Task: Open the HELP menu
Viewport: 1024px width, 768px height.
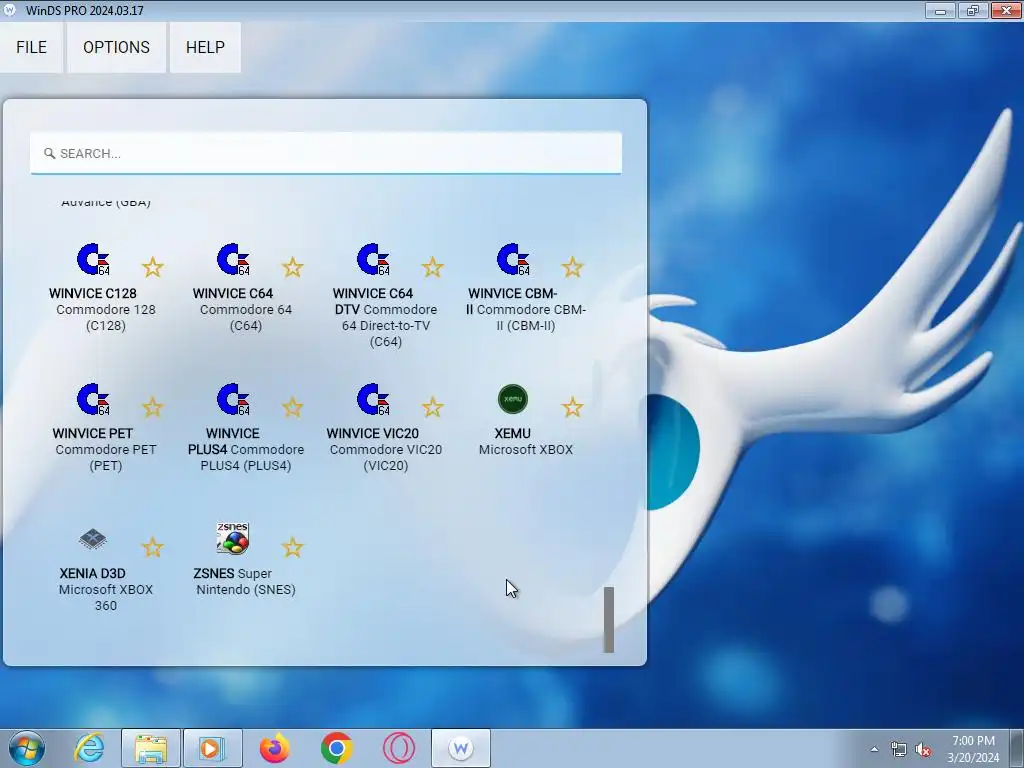Action: click(205, 47)
